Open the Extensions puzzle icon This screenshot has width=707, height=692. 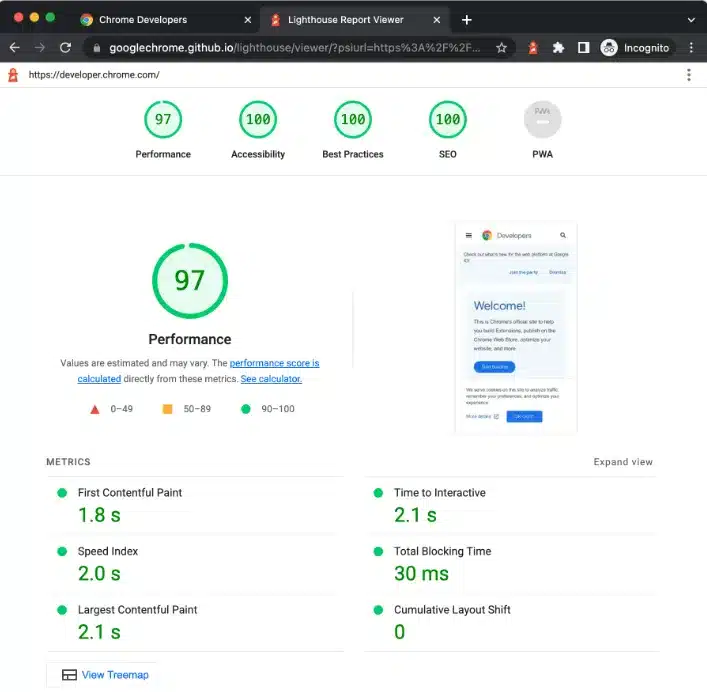pyautogui.click(x=559, y=47)
